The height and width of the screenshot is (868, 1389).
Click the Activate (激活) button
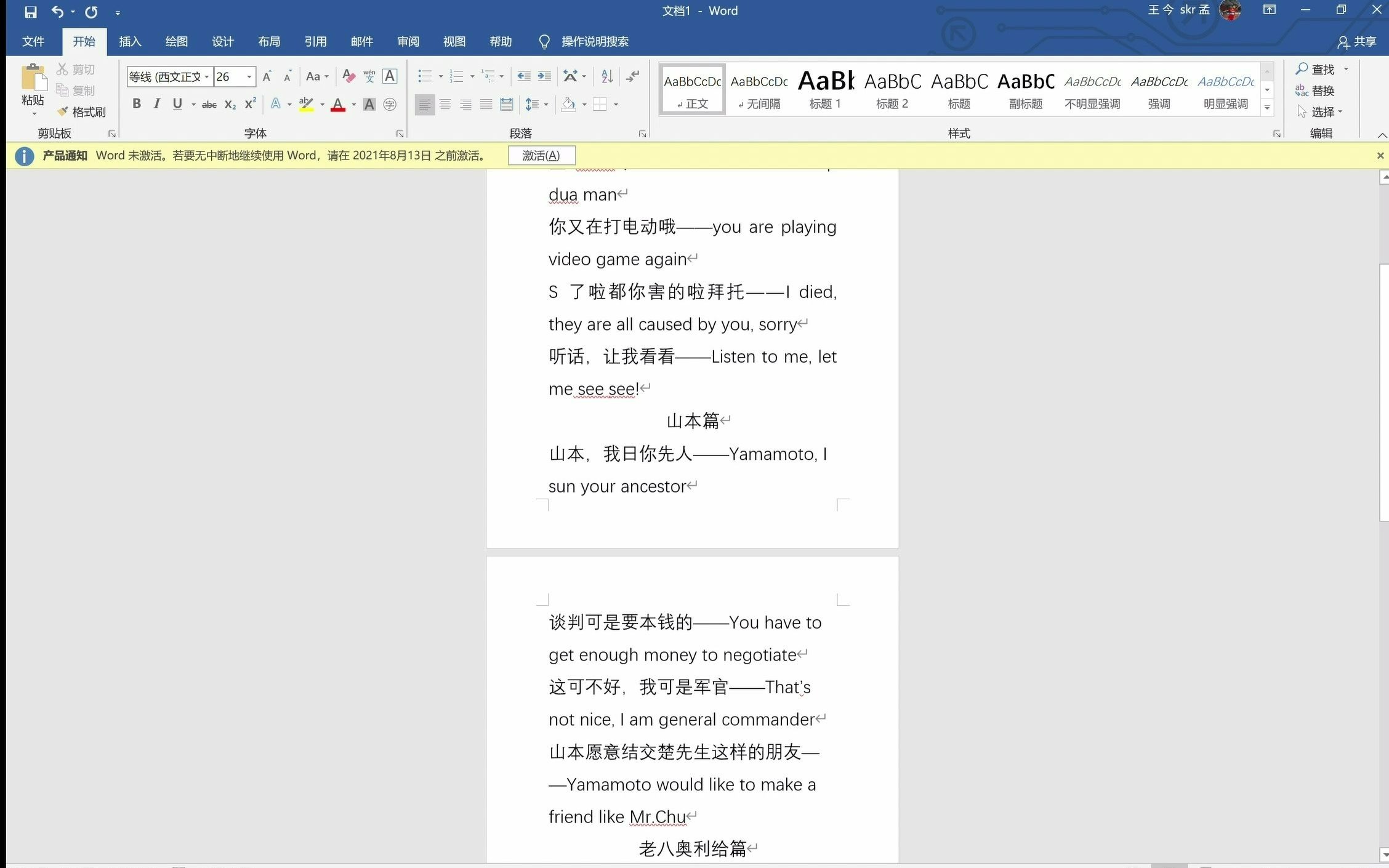pos(541,156)
